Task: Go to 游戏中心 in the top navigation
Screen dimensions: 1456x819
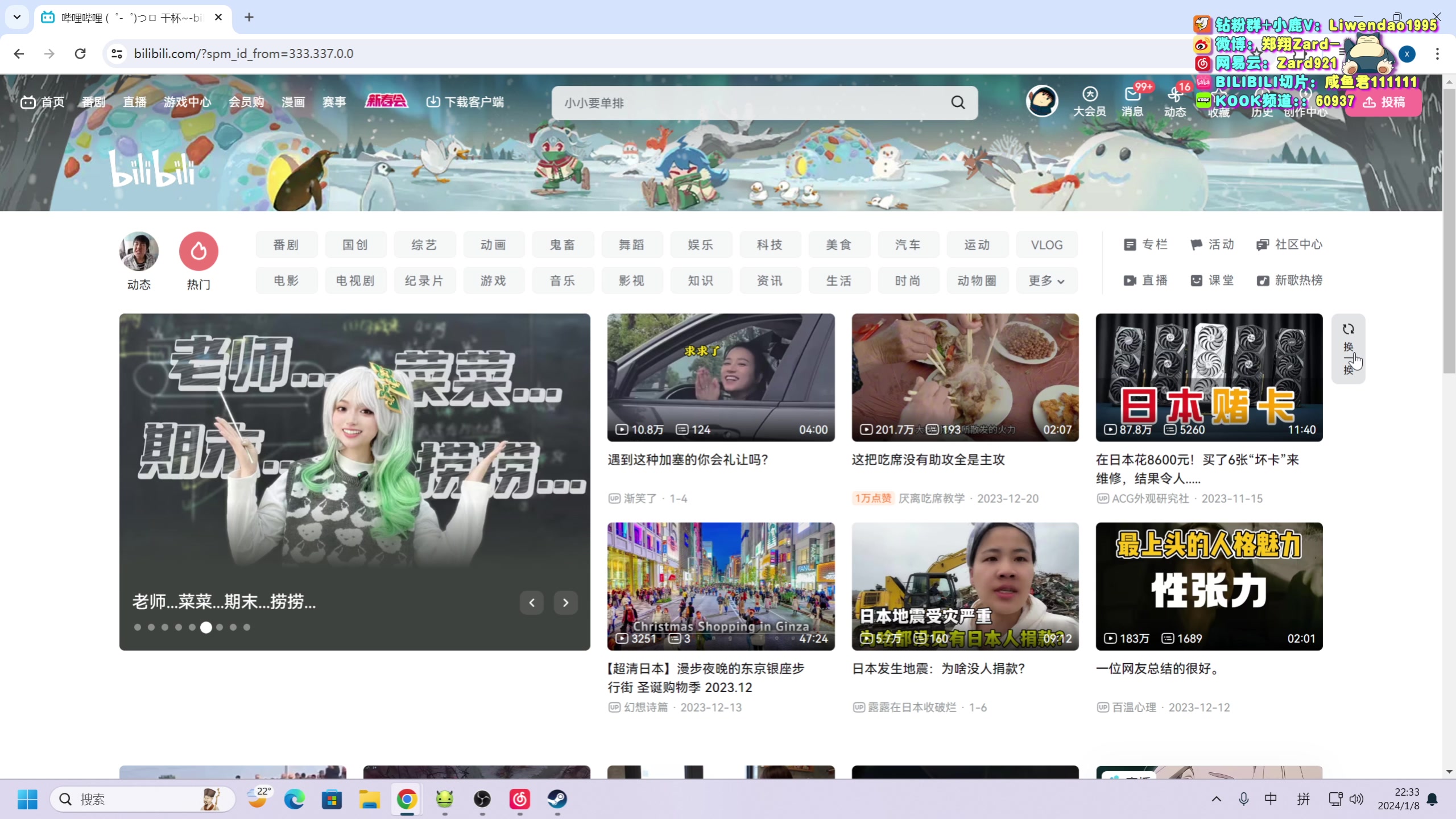Action: (187, 102)
